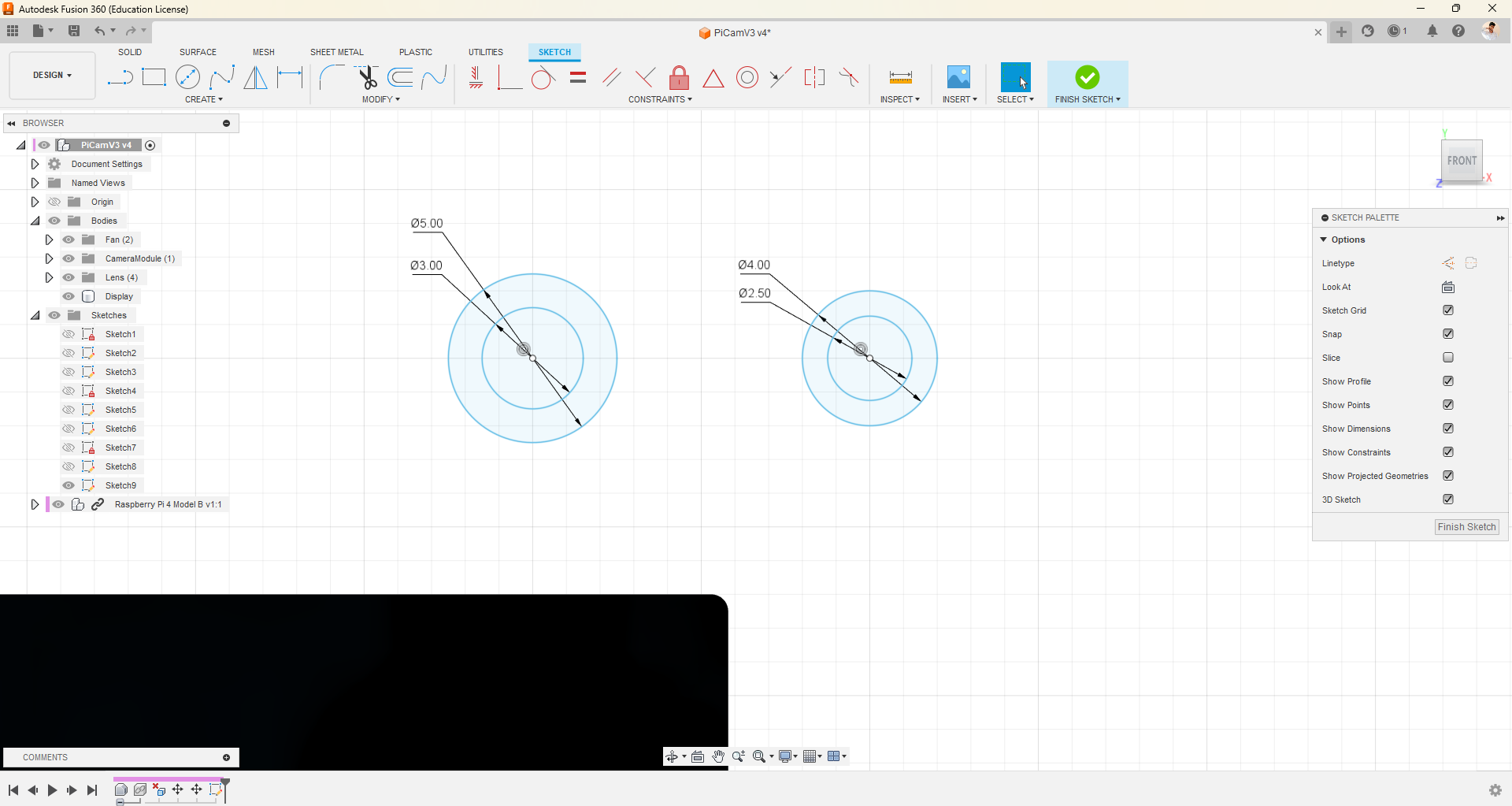The image size is (1512, 806).
Task: Click the FRONT face of ViewCube
Action: pyautogui.click(x=1462, y=161)
